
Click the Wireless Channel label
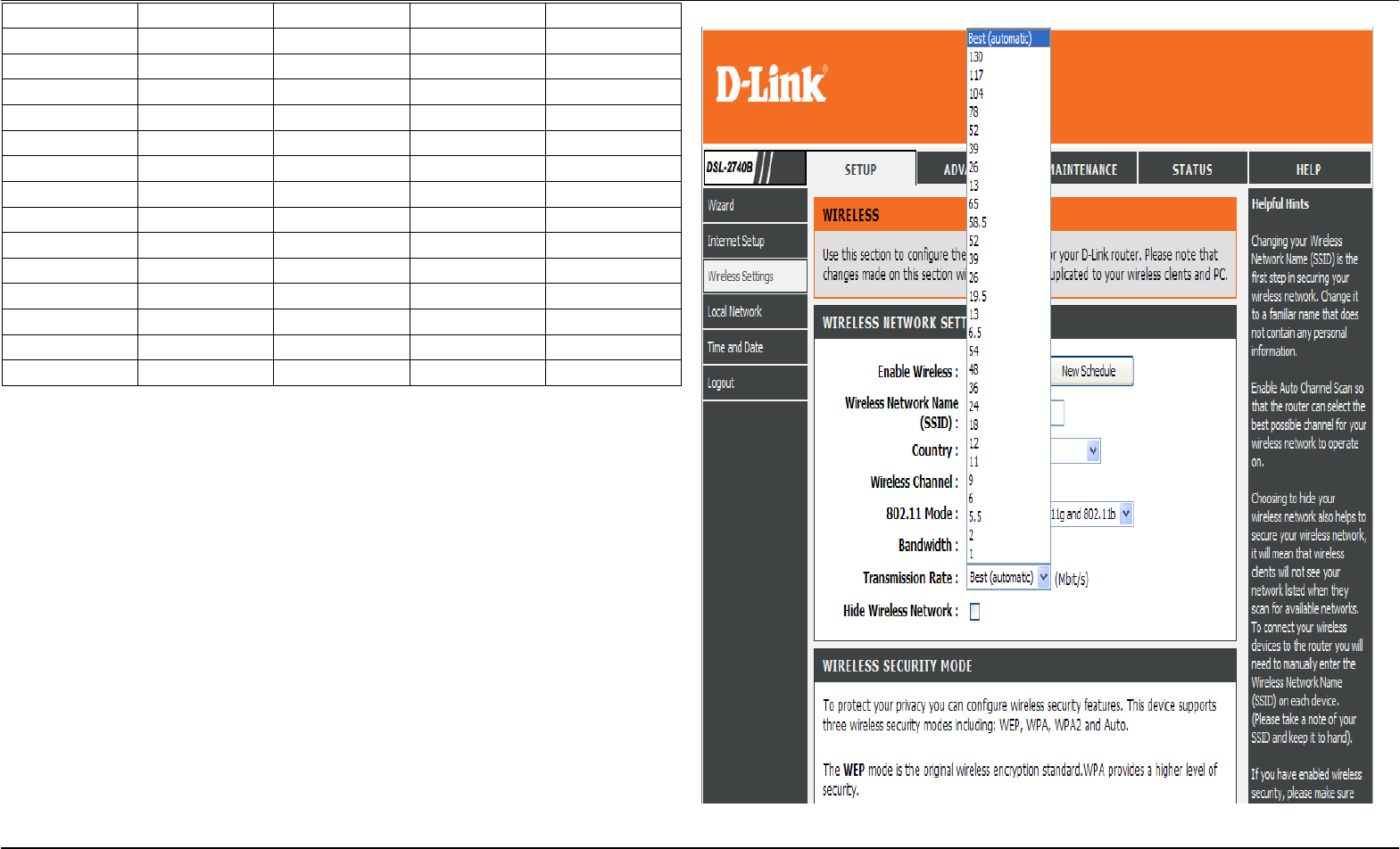(914, 482)
